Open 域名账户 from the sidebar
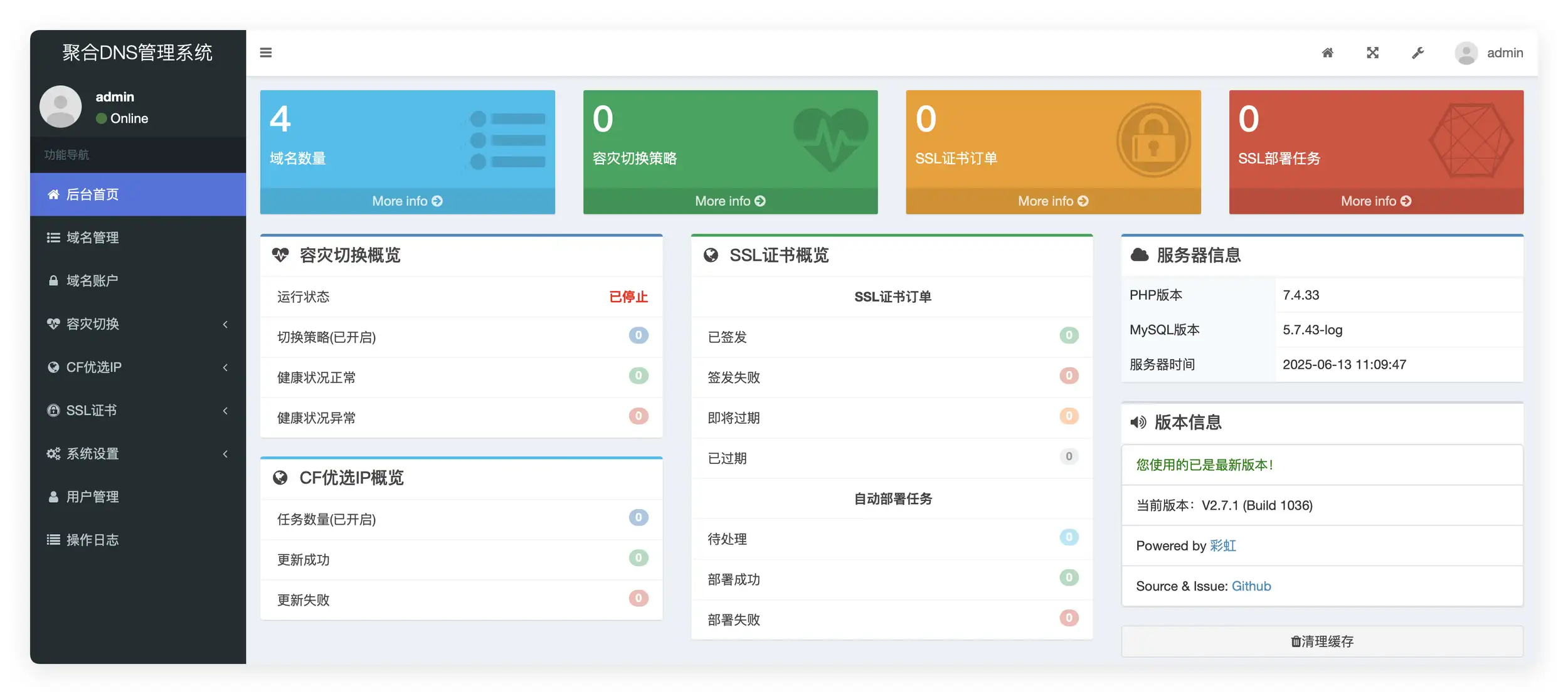Image resolution: width=1568 pixels, height=694 pixels. pos(138,281)
